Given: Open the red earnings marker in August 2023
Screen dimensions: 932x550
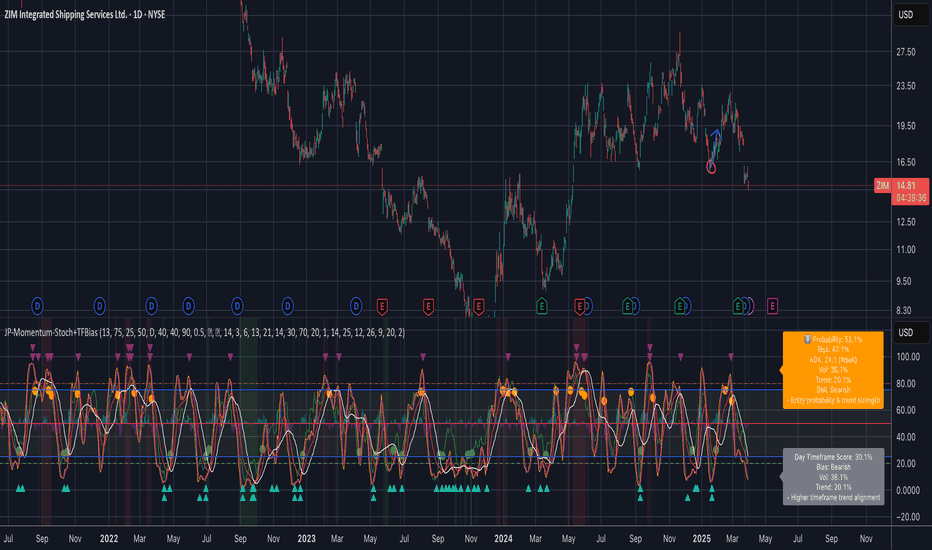Looking at the screenshot, I should 428,307.
